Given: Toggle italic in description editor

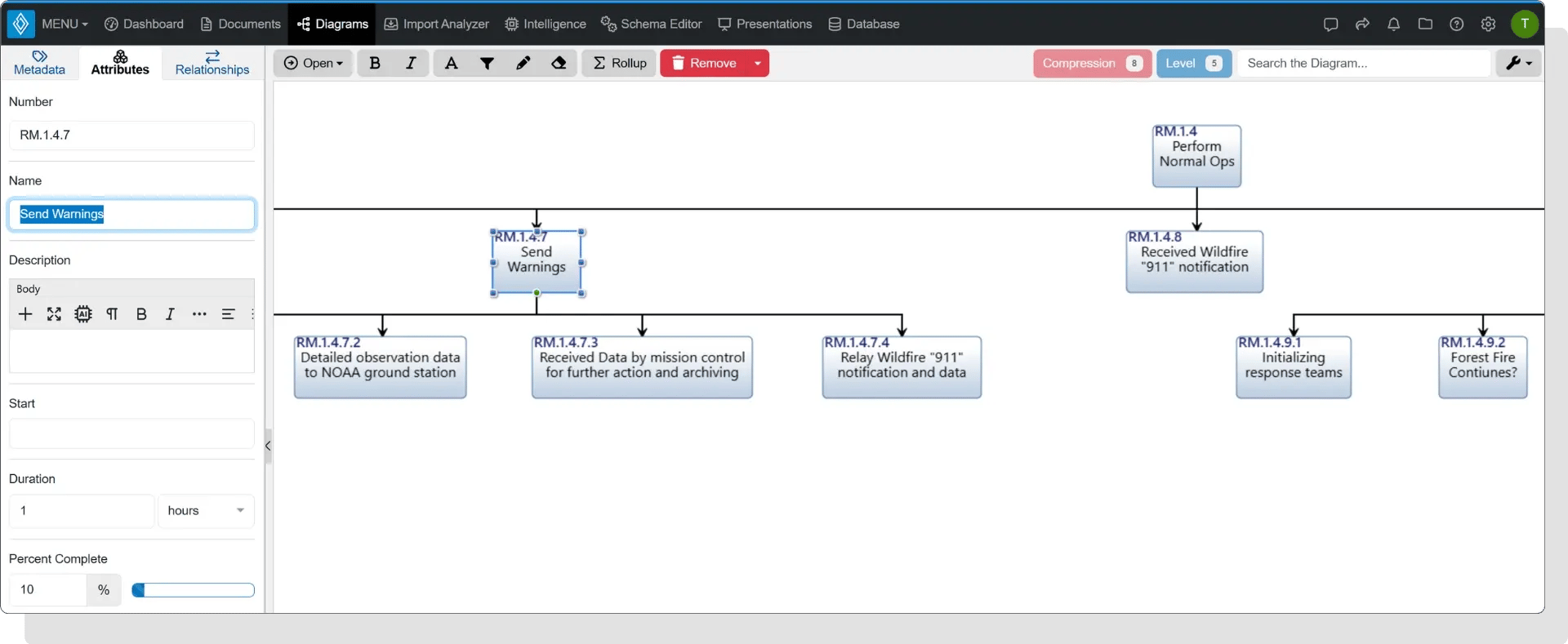Looking at the screenshot, I should click(x=170, y=314).
